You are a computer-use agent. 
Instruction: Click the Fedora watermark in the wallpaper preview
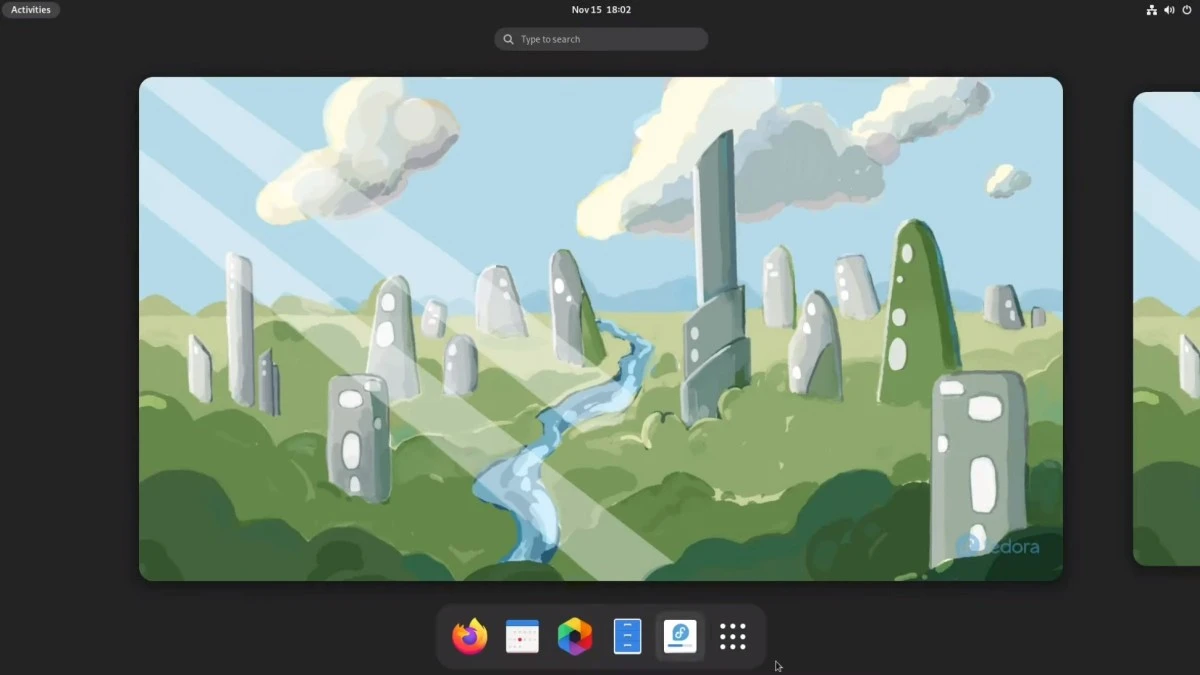(1003, 546)
